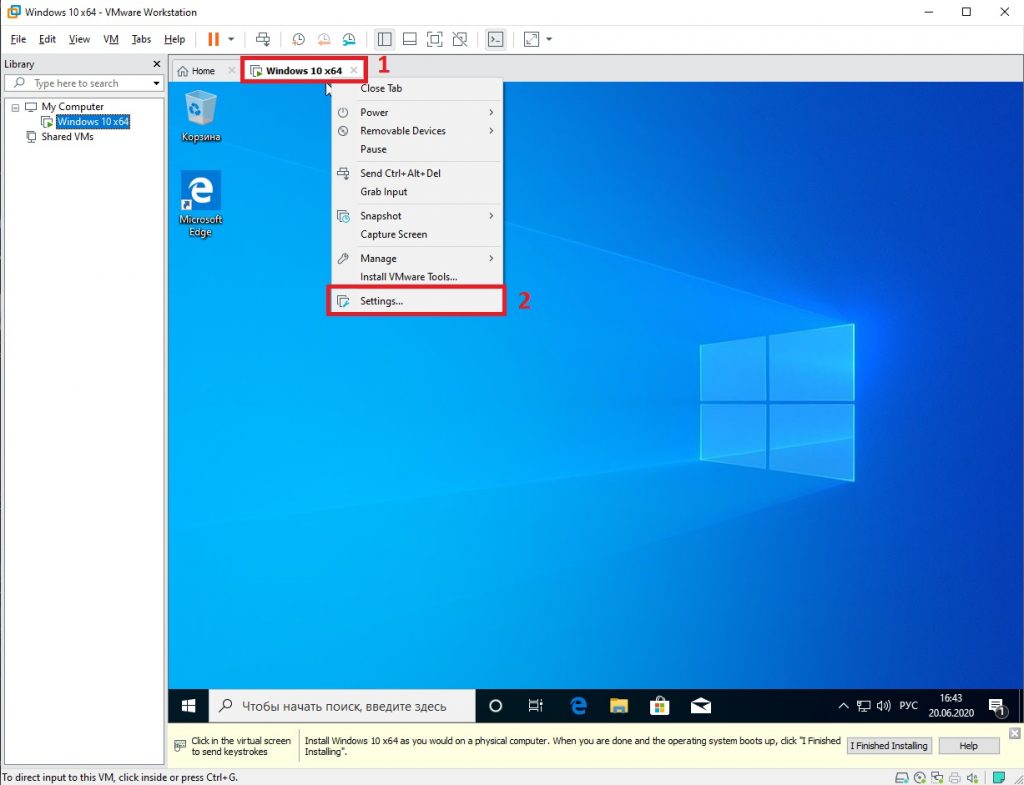Open the File menu
1024x785 pixels.
18,39
